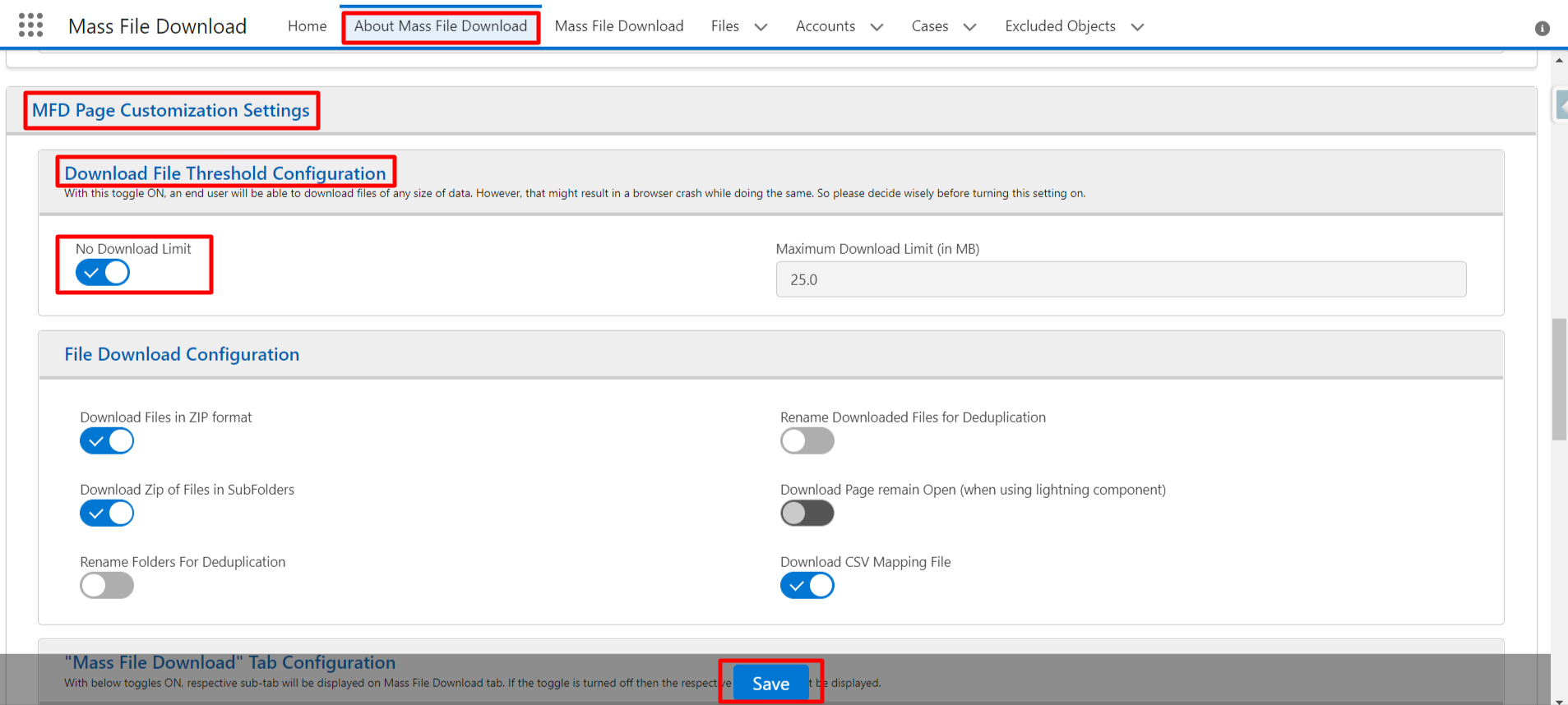Click the Maximum Download Limit input field

click(x=1121, y=279)
